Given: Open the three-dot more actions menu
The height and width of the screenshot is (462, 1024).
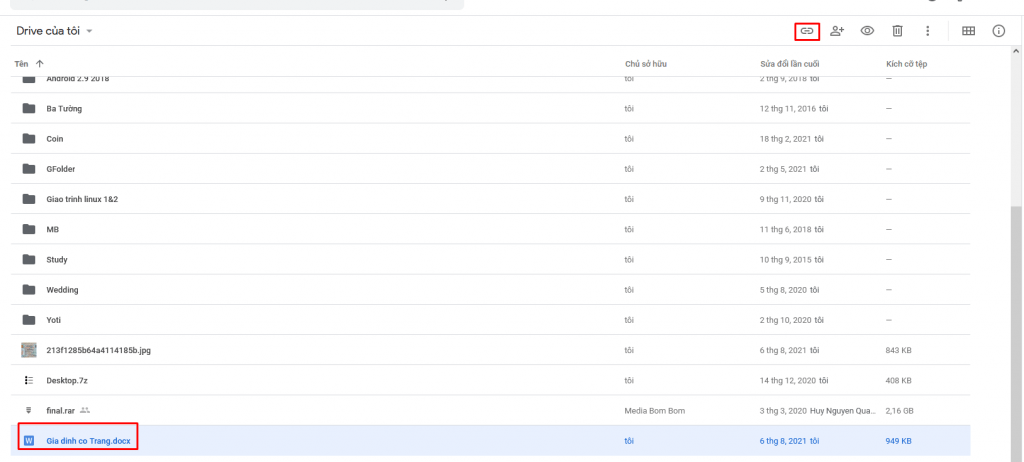Looking at the screenshot, I should pyautogui.click(x=928, y=31).
